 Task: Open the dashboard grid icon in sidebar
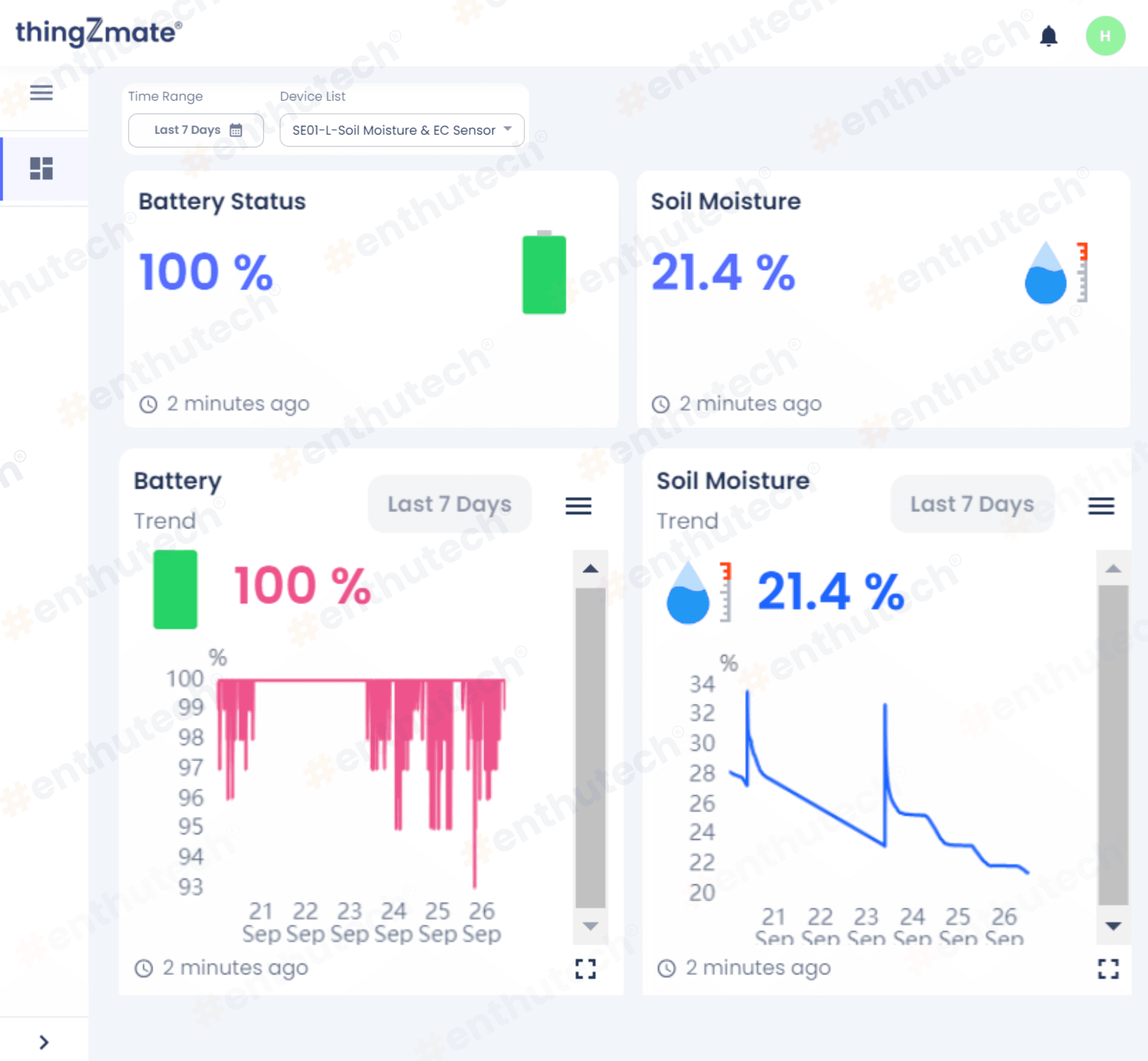(x=41, y=169)
